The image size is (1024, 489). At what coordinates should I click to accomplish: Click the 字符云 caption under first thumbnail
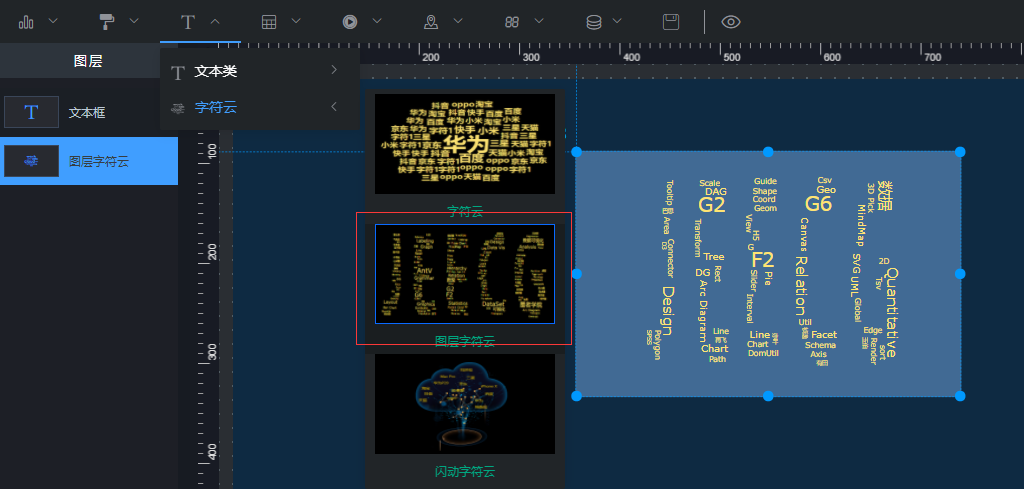coord(465,211)
